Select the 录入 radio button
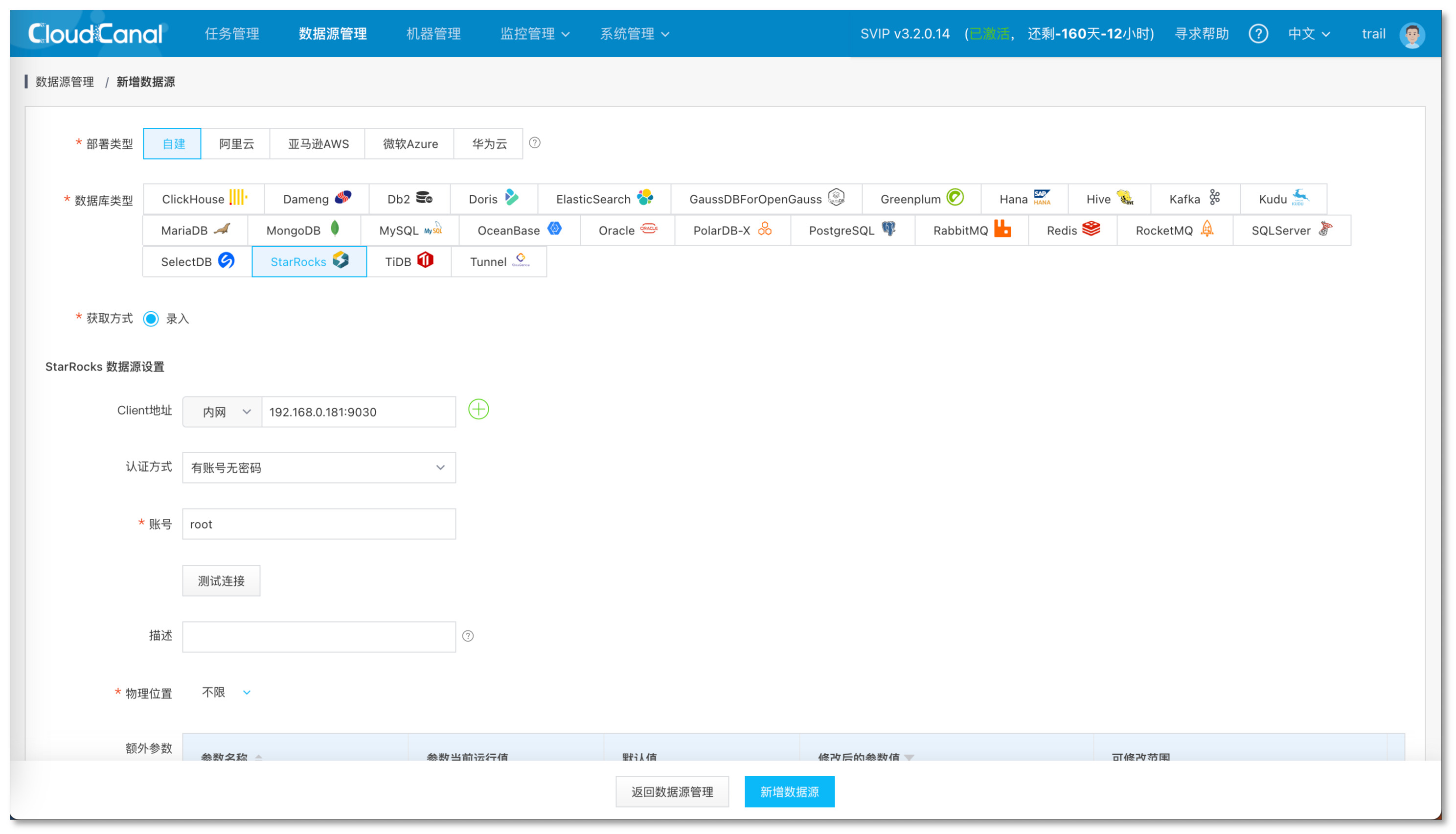 [x=151, y=319]
